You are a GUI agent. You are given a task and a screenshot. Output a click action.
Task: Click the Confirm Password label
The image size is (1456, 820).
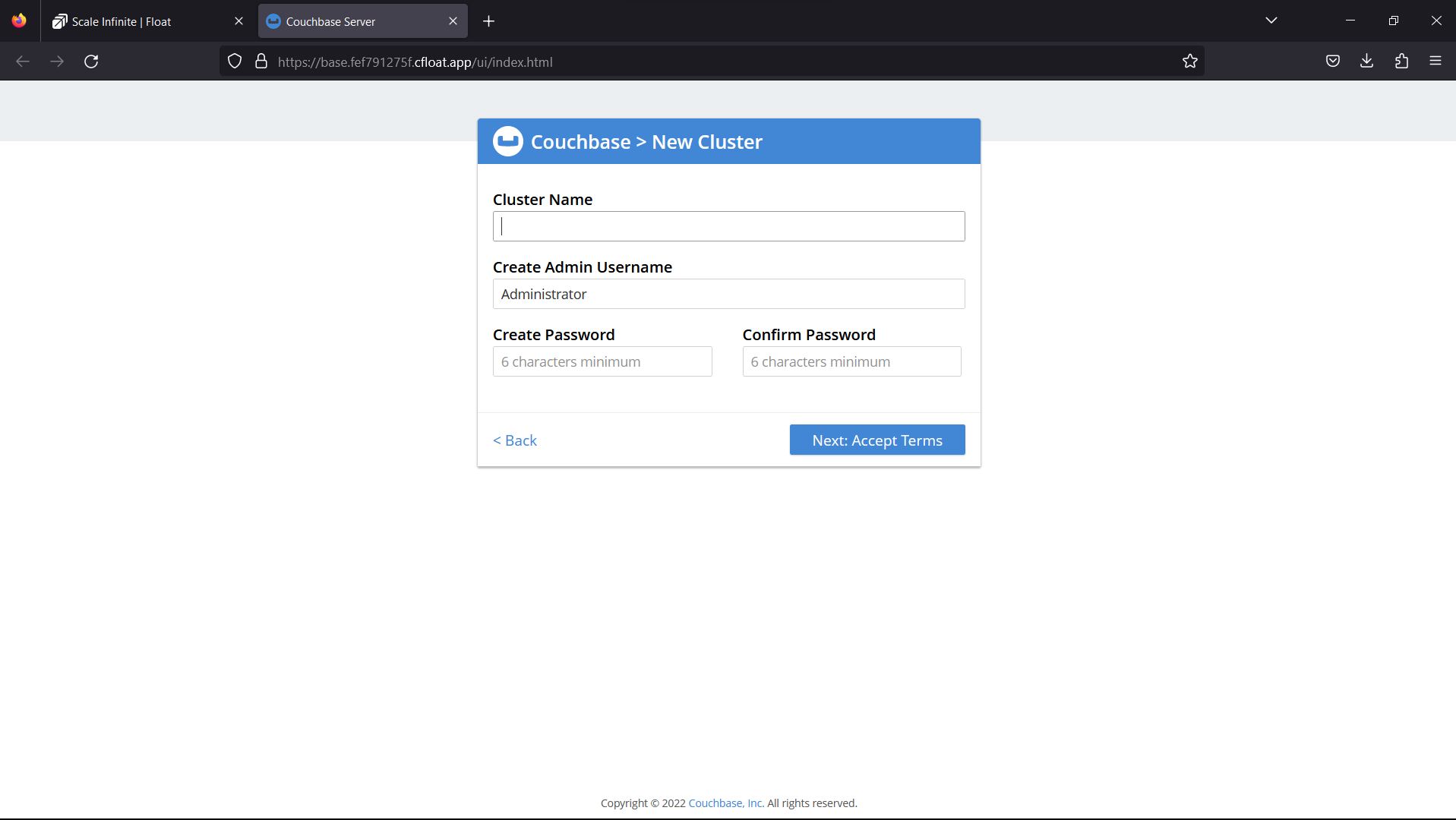pyautogui.click(x=809, y=335)
